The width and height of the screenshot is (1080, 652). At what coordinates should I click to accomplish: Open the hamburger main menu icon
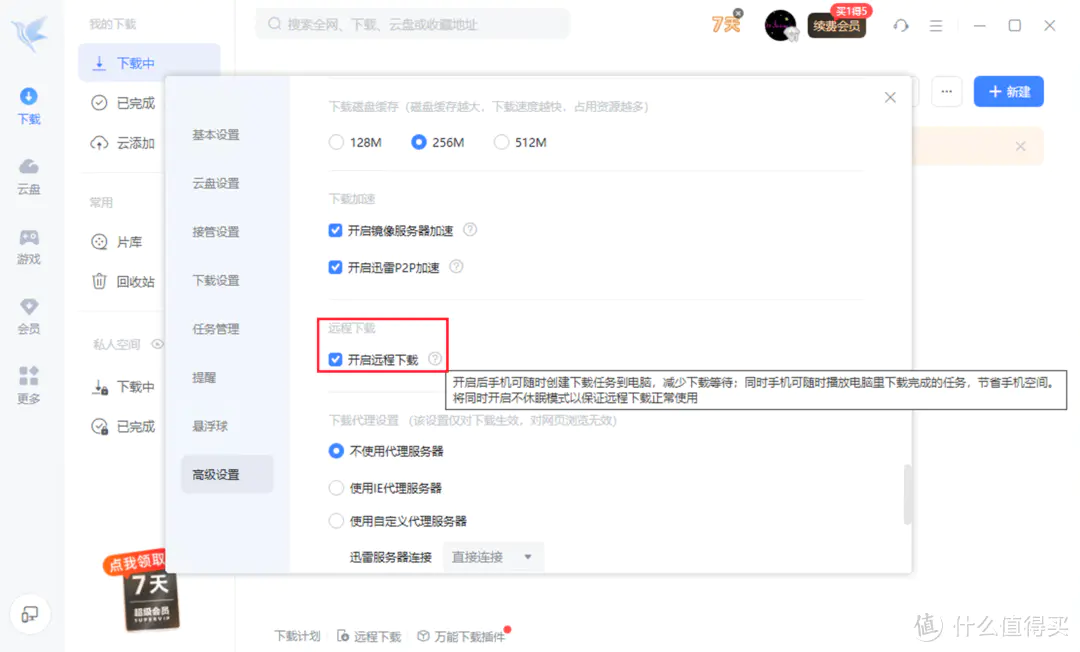tap(935, 26)
